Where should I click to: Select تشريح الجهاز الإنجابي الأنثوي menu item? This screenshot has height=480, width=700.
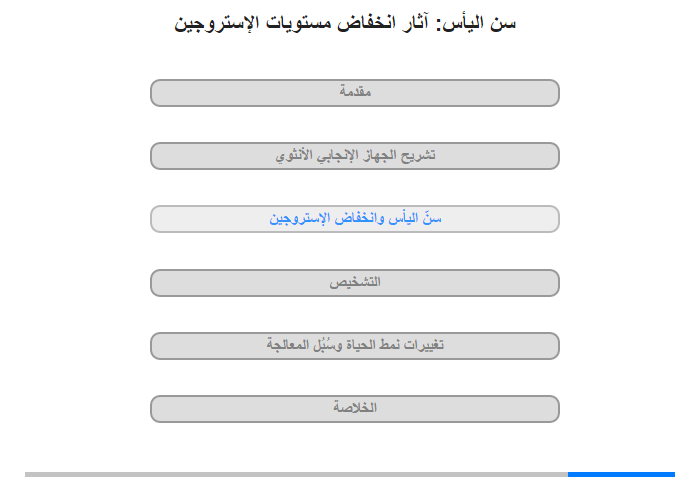pos(355,156)
